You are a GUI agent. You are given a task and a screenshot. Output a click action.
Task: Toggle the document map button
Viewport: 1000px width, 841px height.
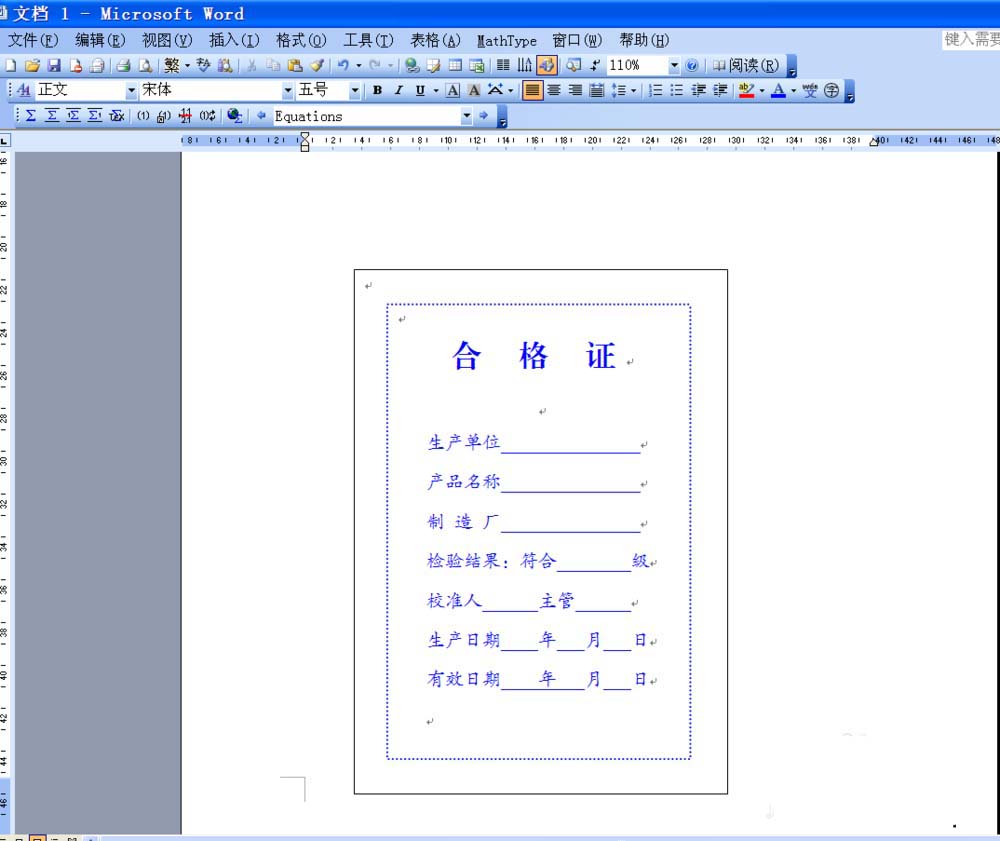click(574, 66)
